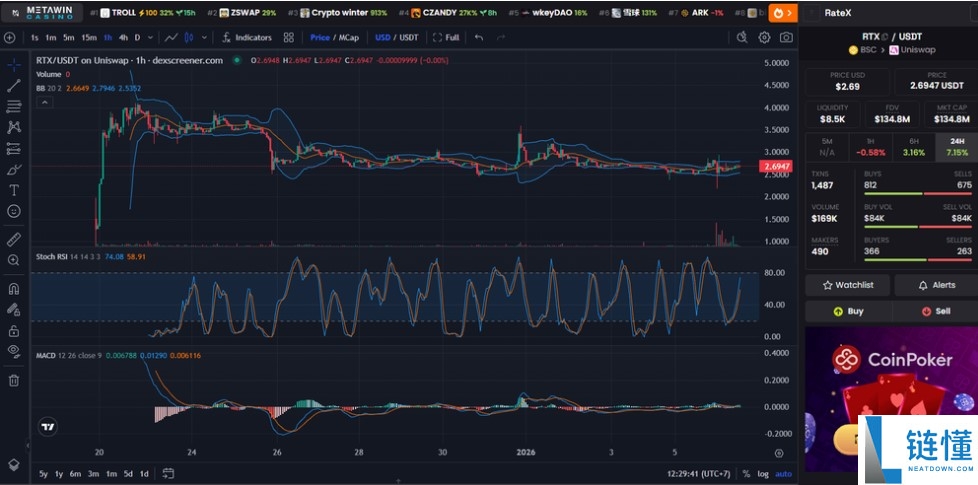This screenshot has height=485, width=978.
Task: Open the indicator templates grid icon
Action: click(288, 37)
